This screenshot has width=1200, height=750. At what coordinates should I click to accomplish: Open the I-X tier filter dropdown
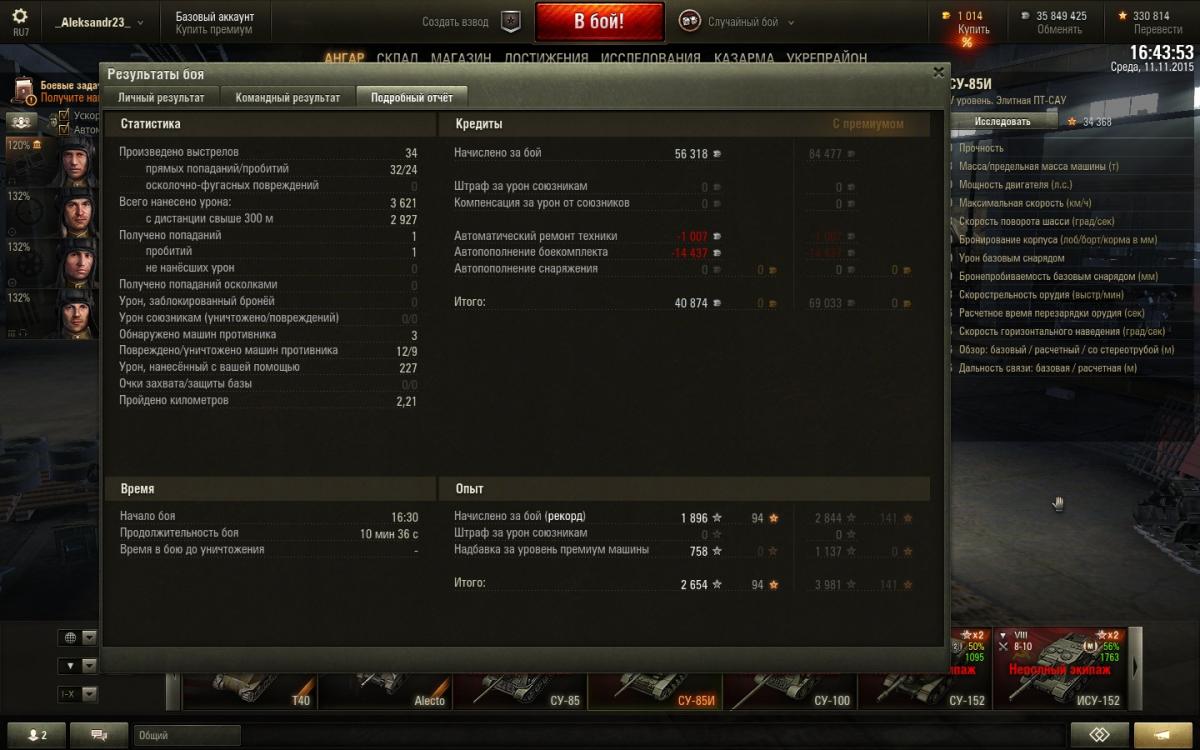pos(78,693)
